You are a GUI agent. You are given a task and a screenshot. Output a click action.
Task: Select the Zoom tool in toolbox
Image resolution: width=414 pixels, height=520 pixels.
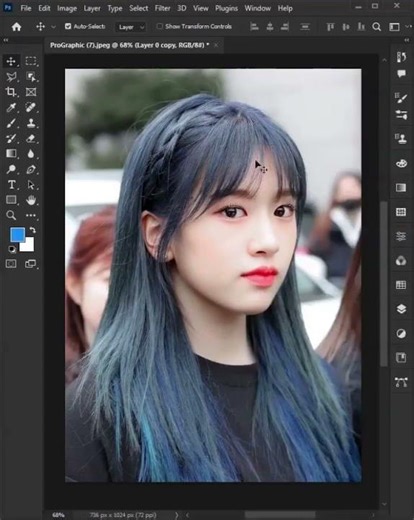11,215
